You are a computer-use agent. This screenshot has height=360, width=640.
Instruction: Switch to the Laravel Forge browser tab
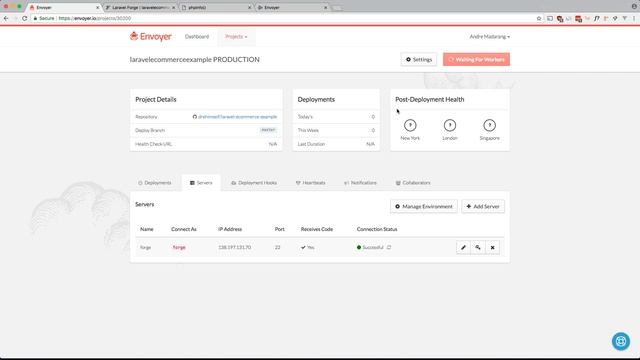[x=140, y=7]
